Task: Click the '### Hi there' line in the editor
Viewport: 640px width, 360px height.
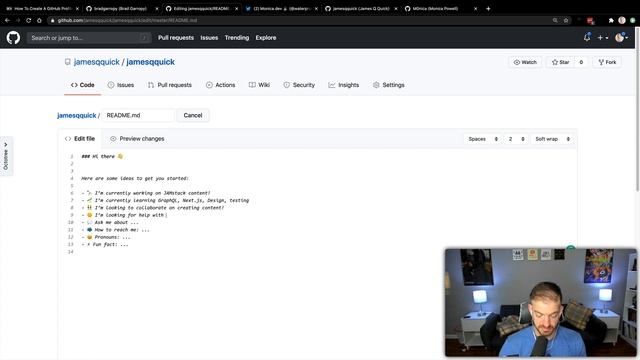Action: (102, 156)
